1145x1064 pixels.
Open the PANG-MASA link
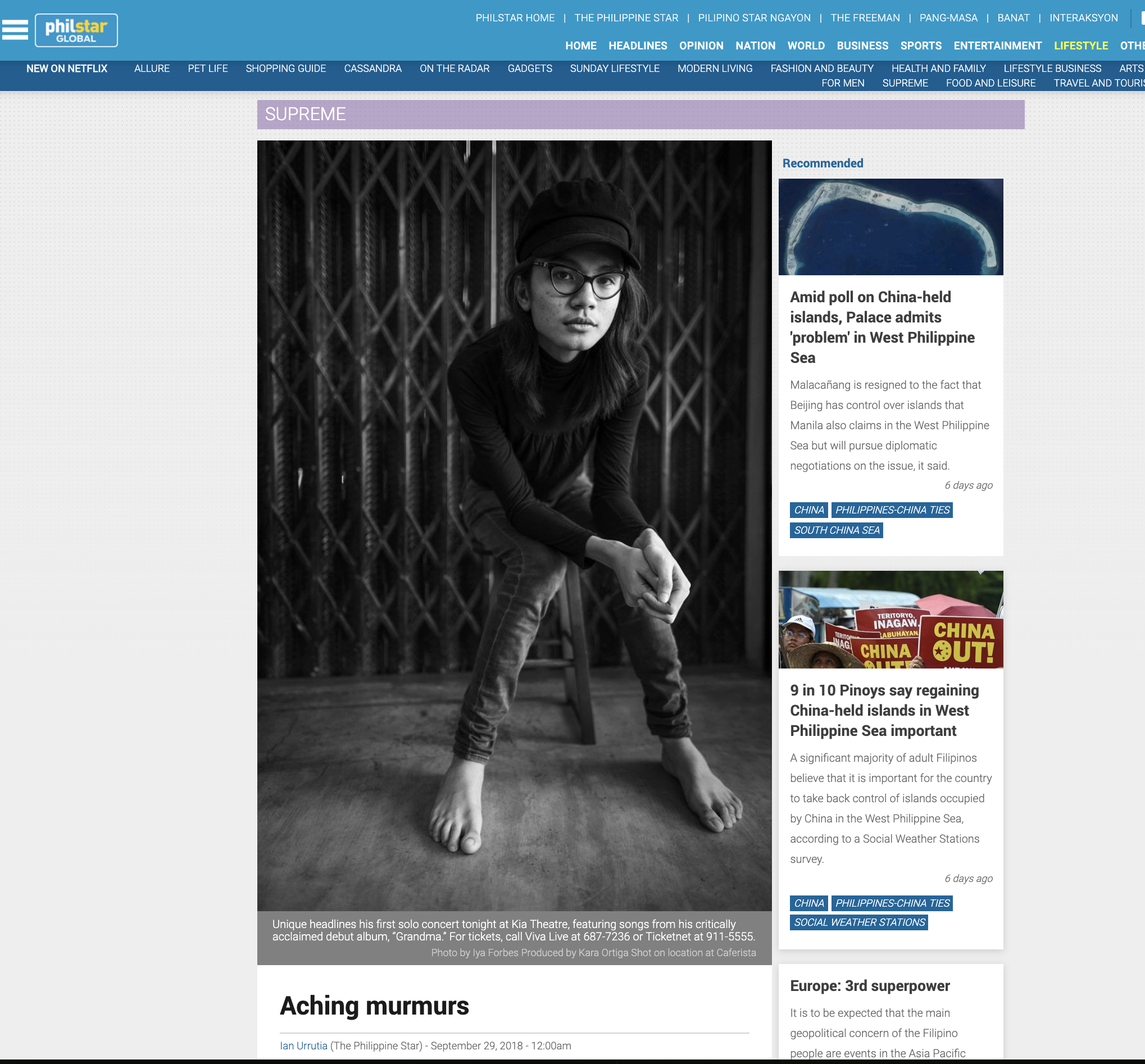point(948,18)
